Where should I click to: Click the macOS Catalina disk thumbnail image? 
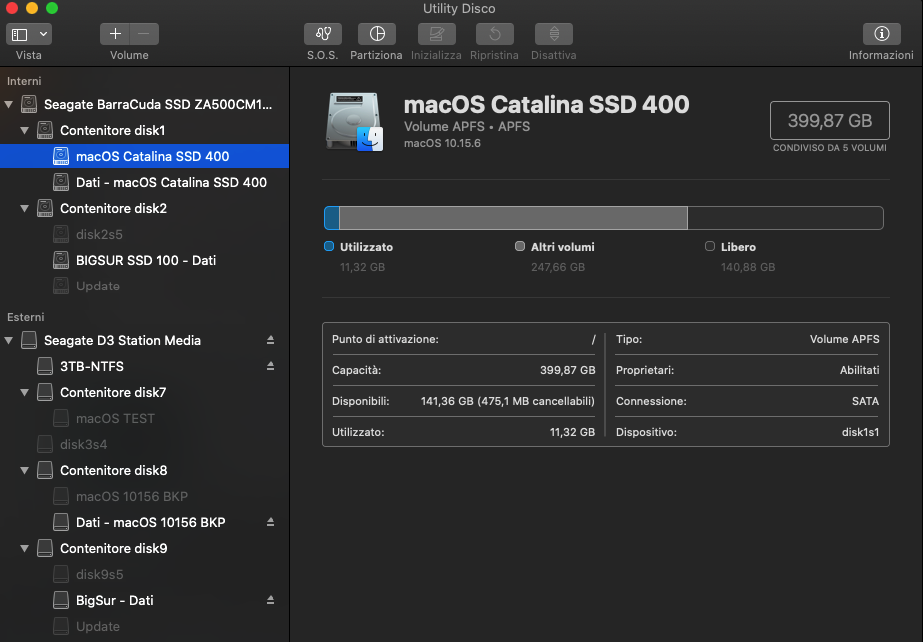(354, 122)
